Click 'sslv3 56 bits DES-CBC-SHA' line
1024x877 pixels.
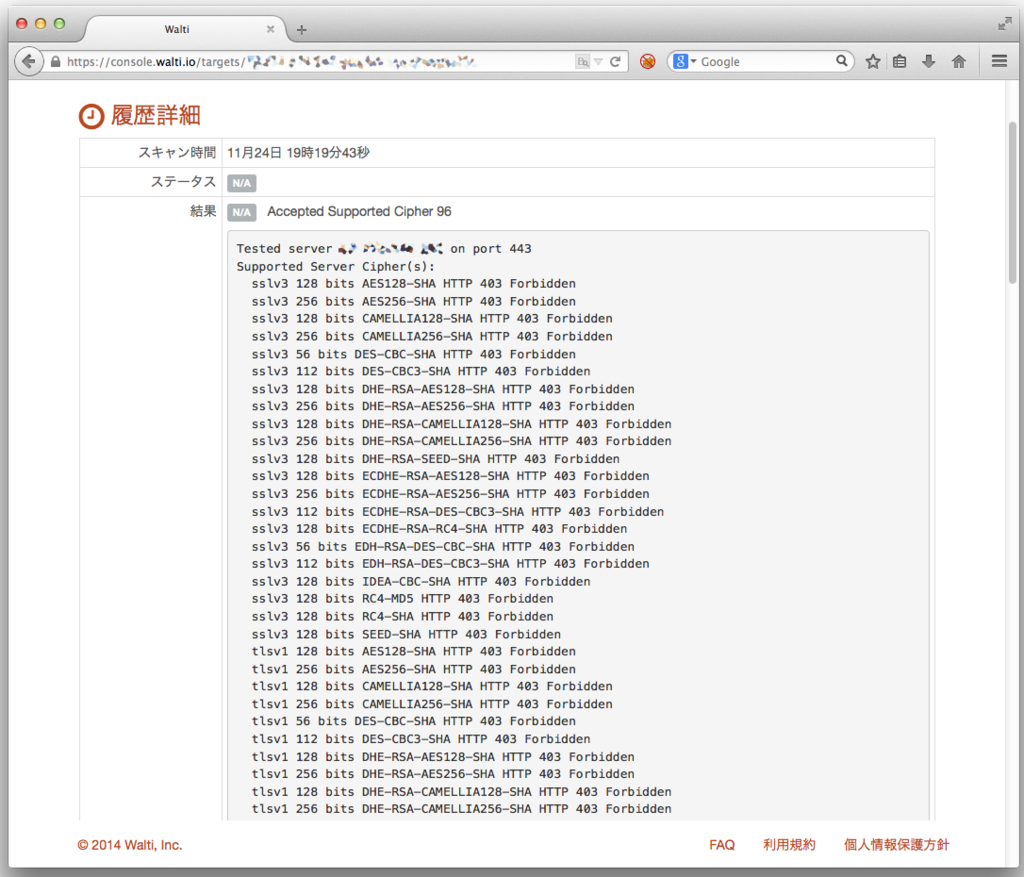point(413,354)
